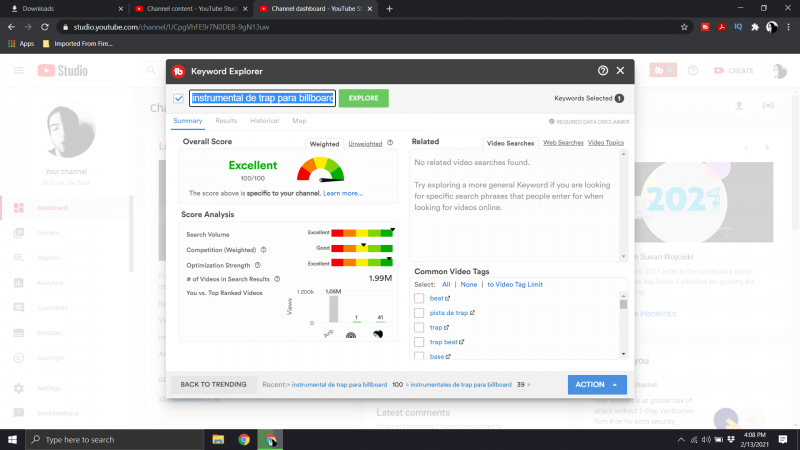Tick the 'trap beat' tag checkbox

tap(419, 342)
